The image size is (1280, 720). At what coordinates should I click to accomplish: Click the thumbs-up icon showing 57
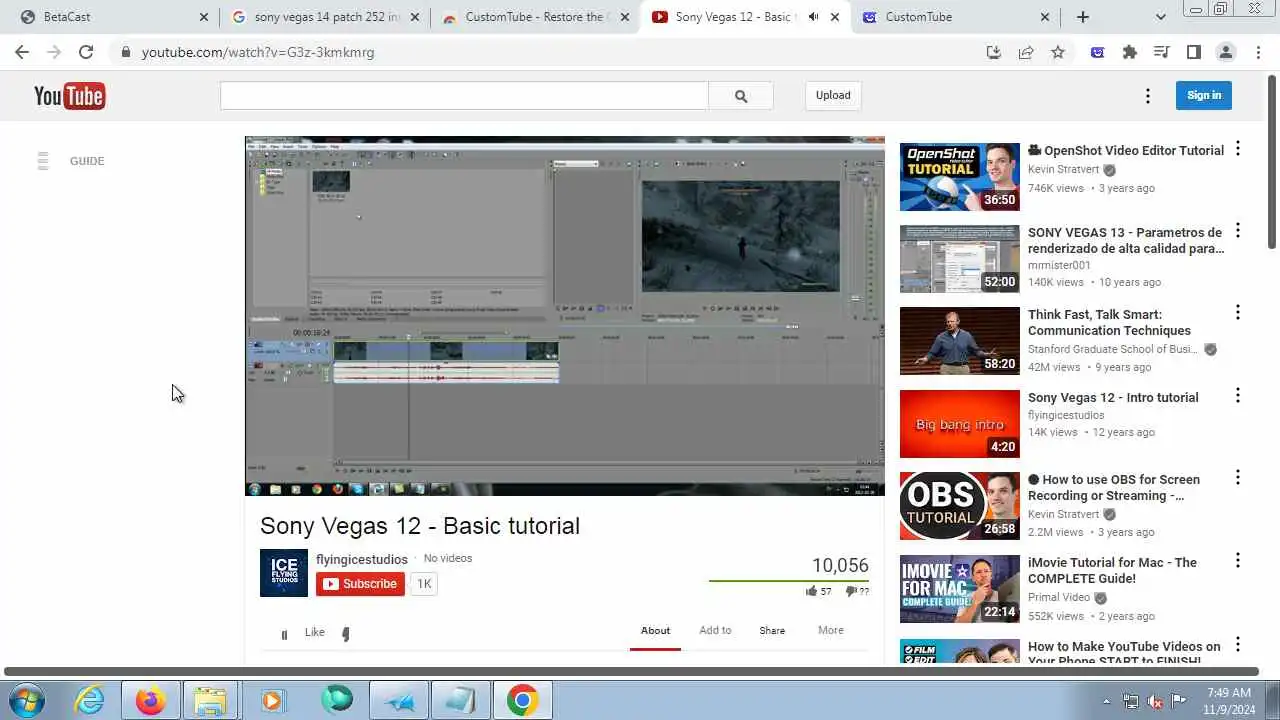pos(811,591)
